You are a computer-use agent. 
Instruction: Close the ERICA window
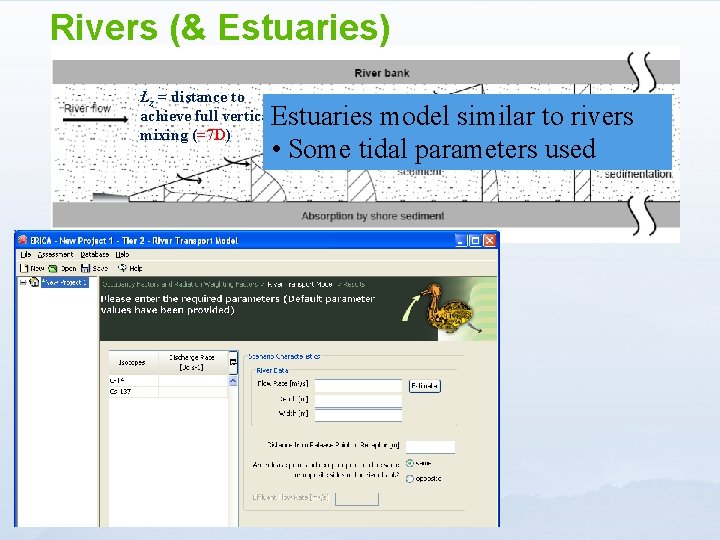click(490, 240)
